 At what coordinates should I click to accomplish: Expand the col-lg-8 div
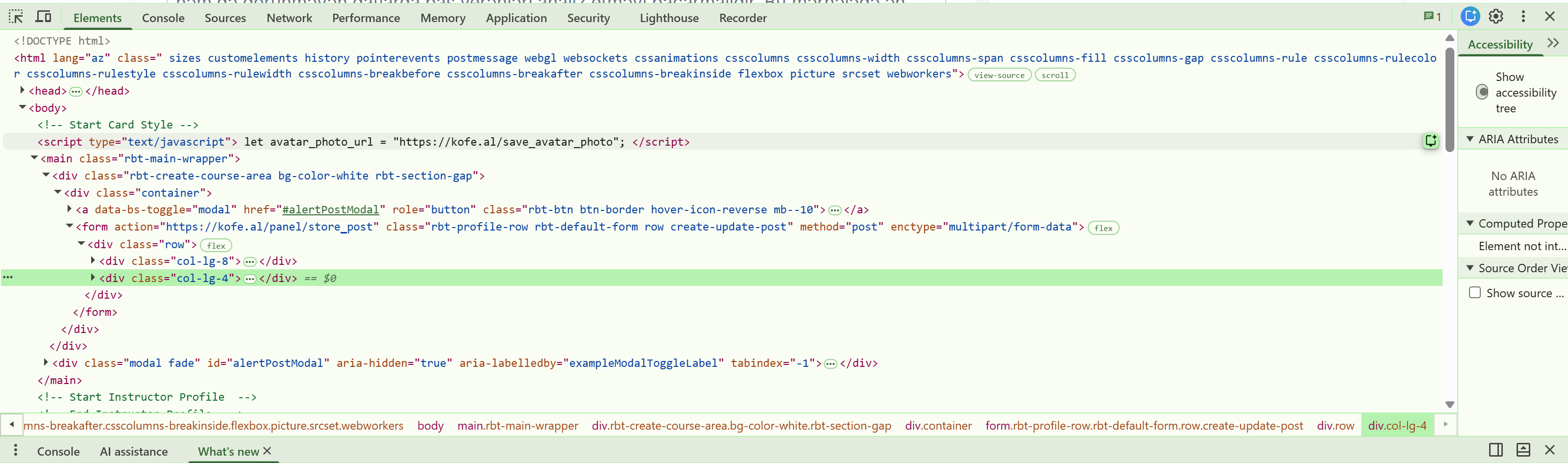93,260
